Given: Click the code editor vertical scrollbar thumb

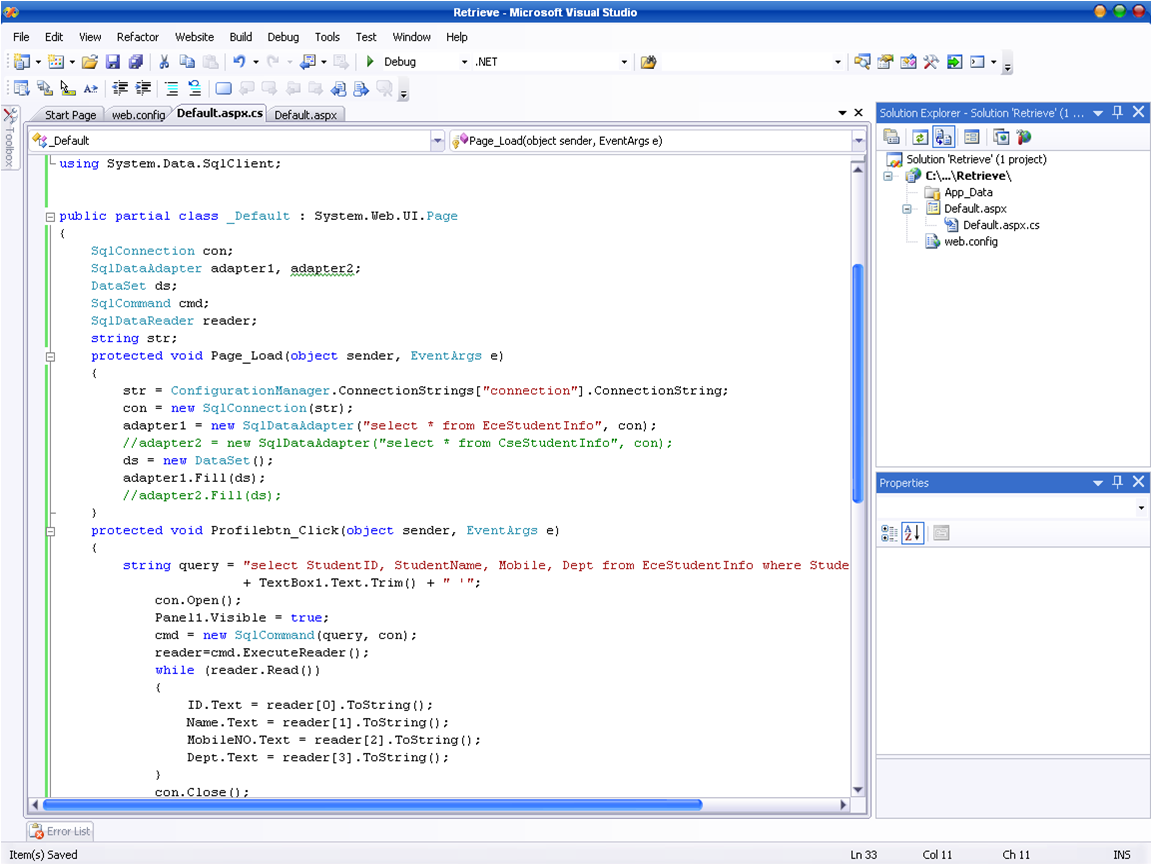Looking at the screenshot, I should (857, 384).
